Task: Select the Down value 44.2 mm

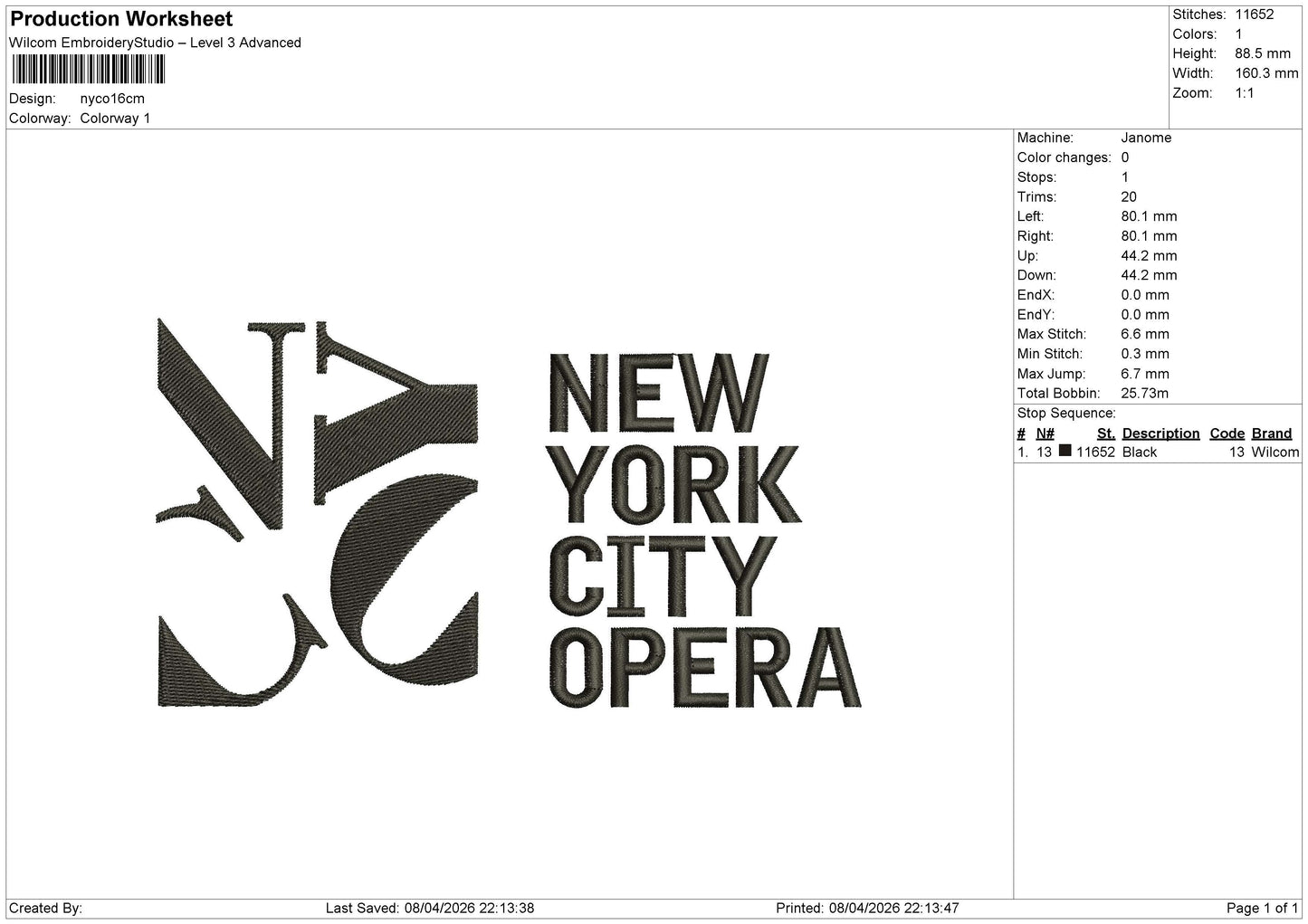Action: click(x=1149, y=275)
